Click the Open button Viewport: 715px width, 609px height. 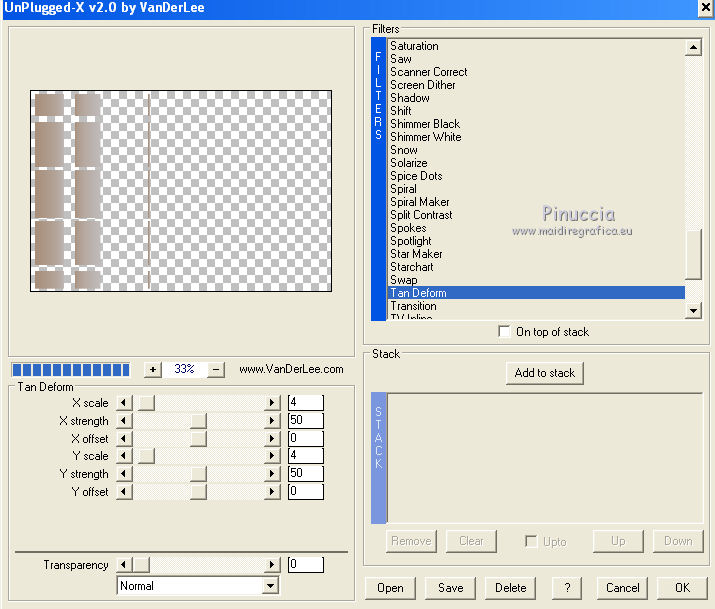(390, 588)
